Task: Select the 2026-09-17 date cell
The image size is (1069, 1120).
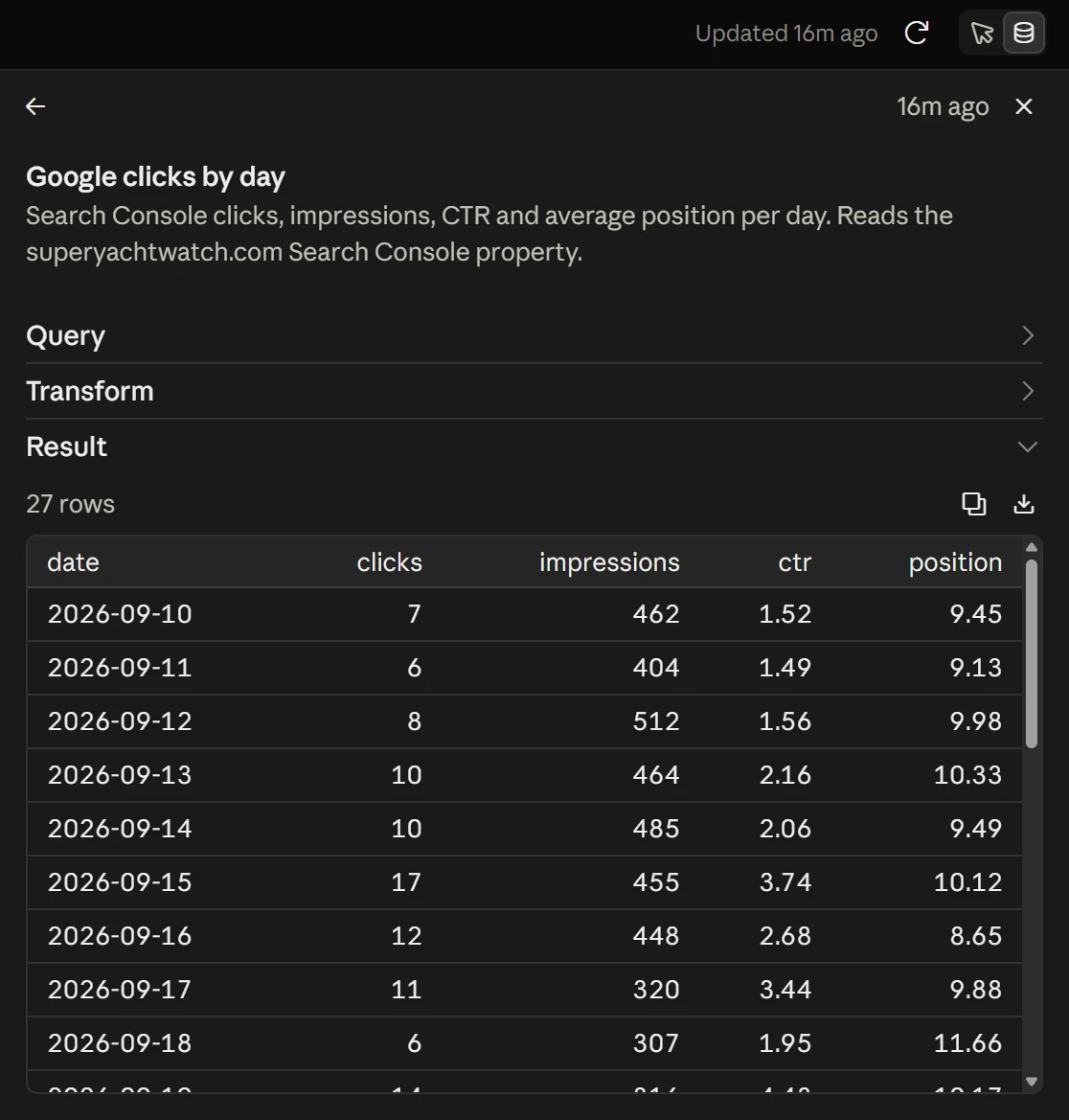Action: (119, 990)
